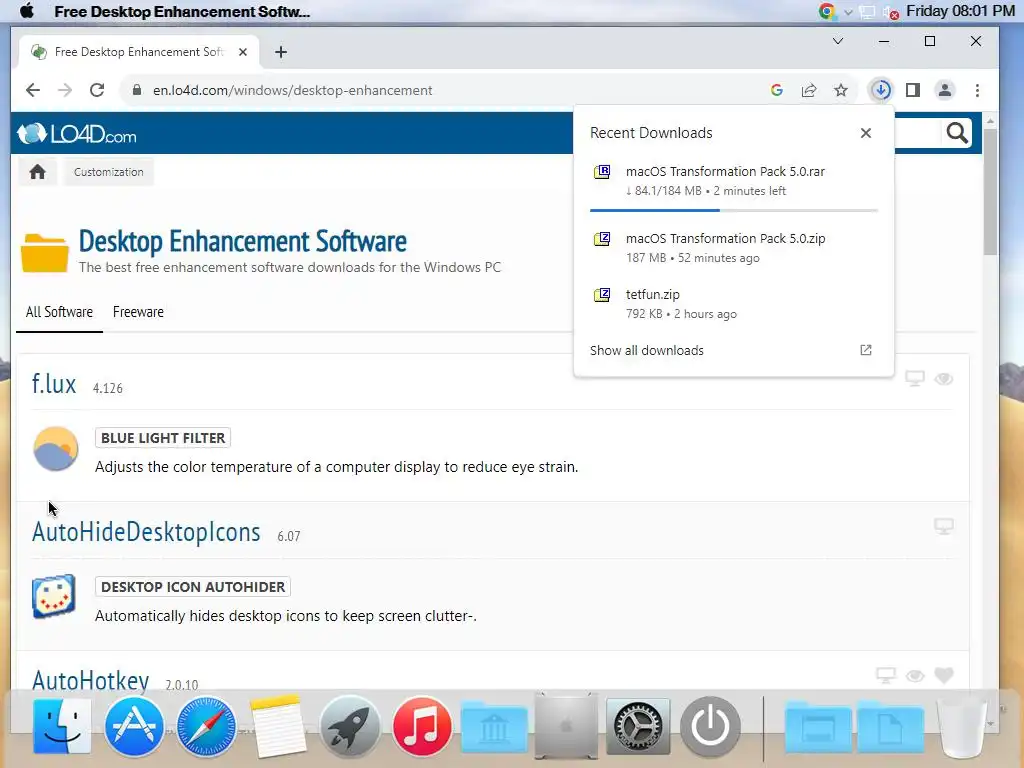Click the eye icon in f.lux row
The height and width of the screenshot is (768, 1024).
[x=944, y=379]
